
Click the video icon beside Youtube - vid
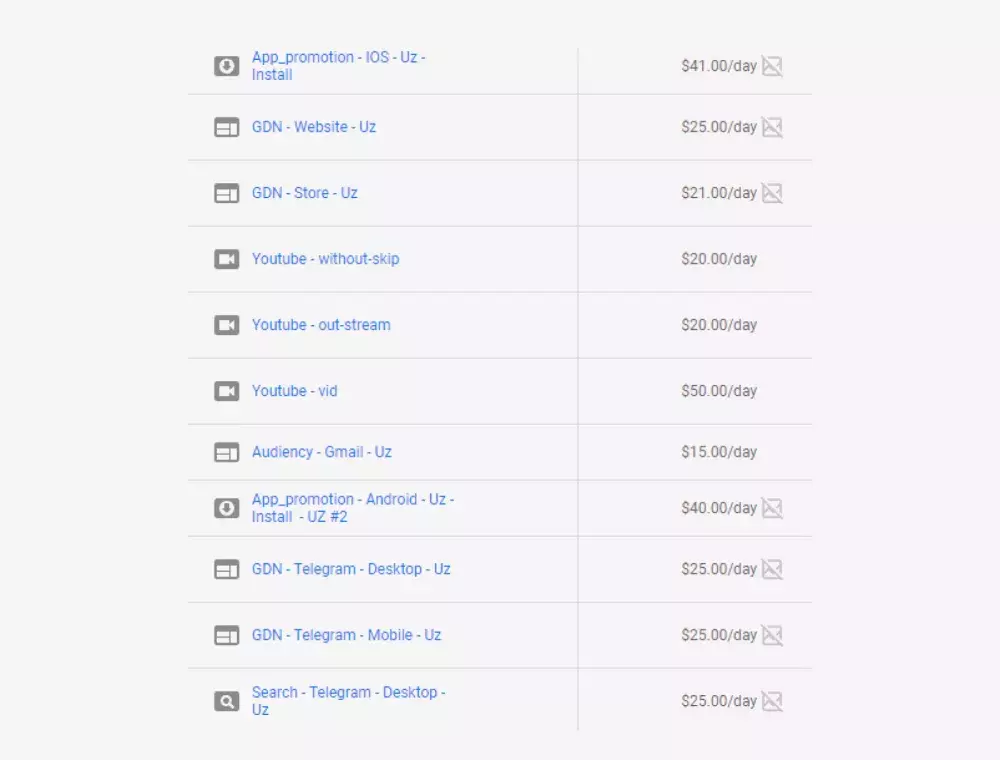[x=227, y=391]
